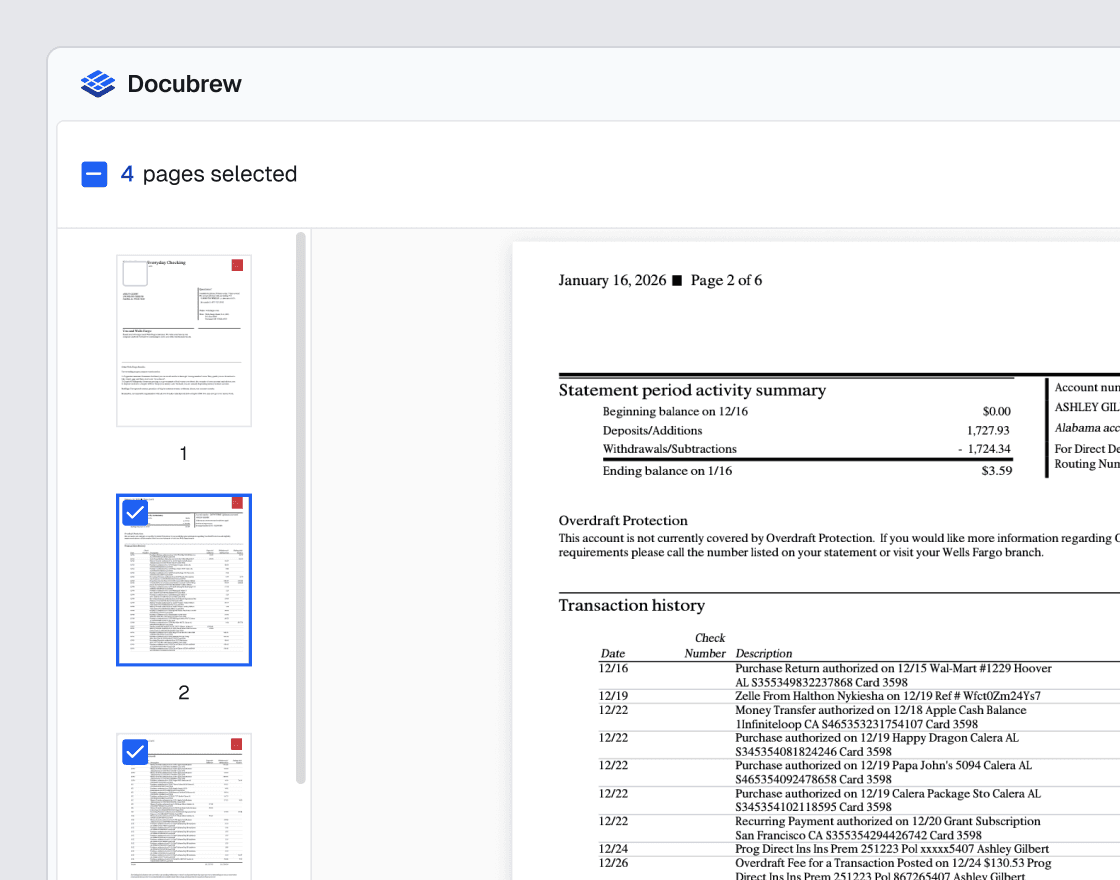Click the Docubrew logo icon
The width and height of the screenshot is (1120, 880).
[x=98, y=84]
